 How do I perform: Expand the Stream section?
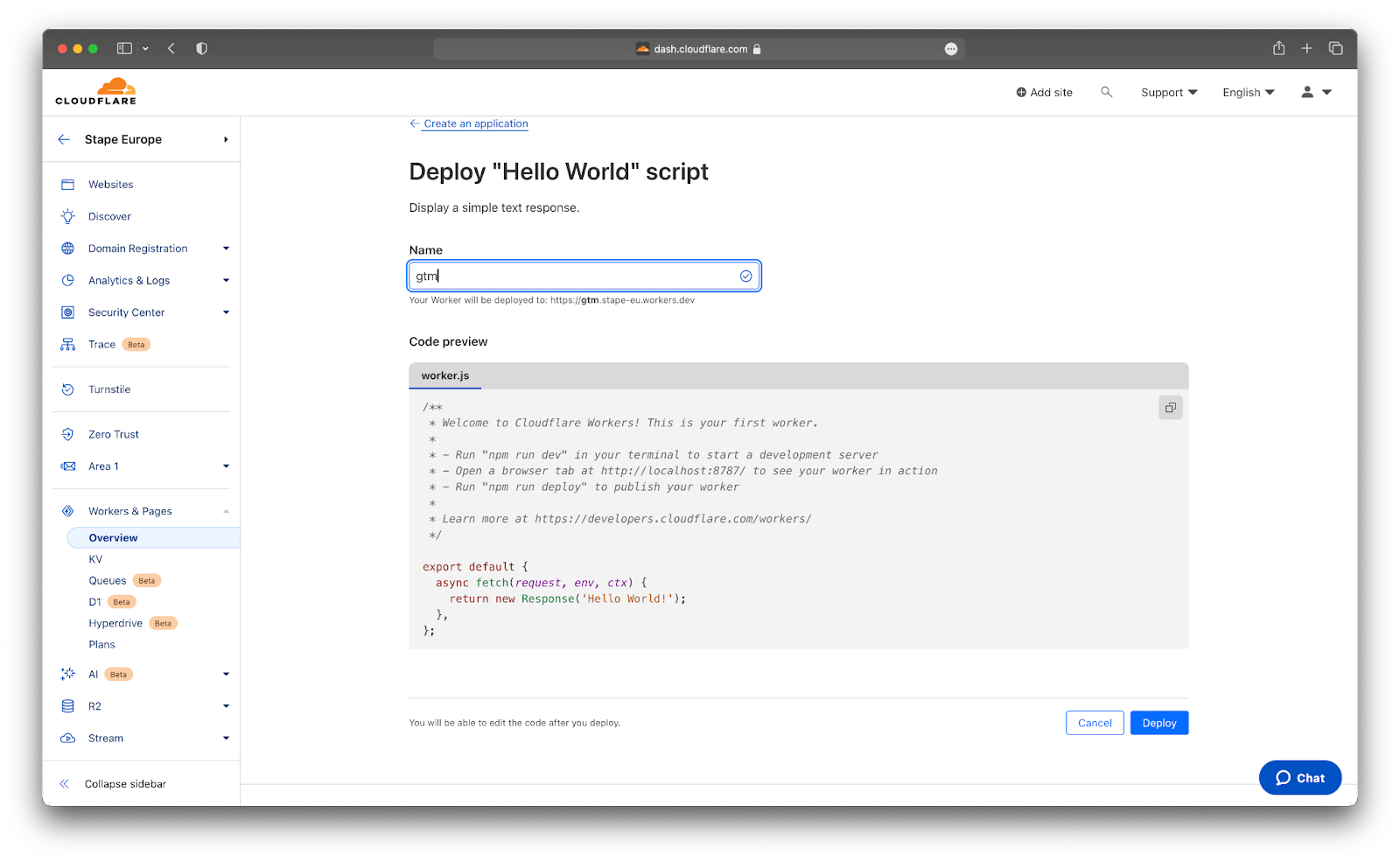click(x=226, y=739)
